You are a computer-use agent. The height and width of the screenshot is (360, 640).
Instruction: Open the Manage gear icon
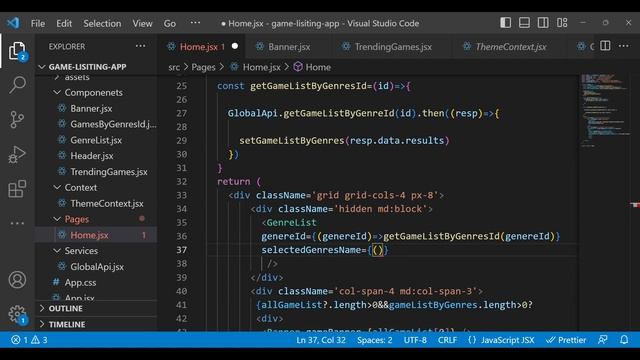(17, 314)
